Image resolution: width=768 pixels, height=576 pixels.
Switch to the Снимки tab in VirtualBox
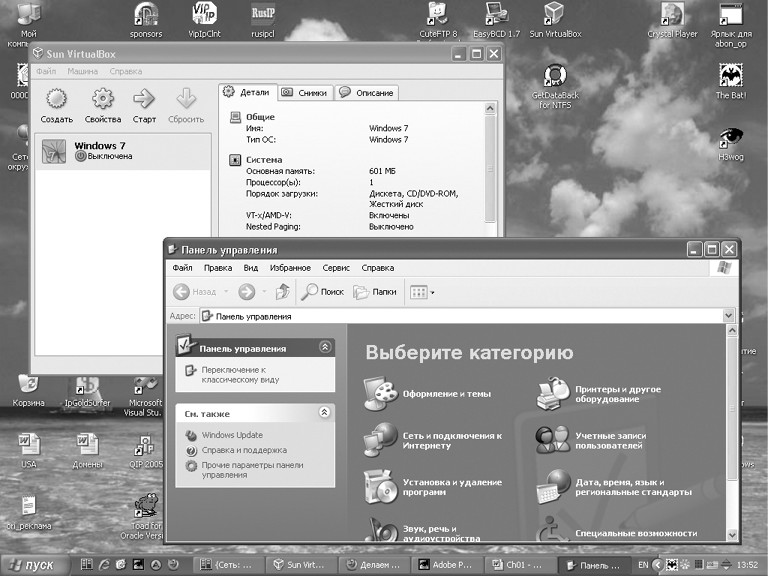pos(304,93)
